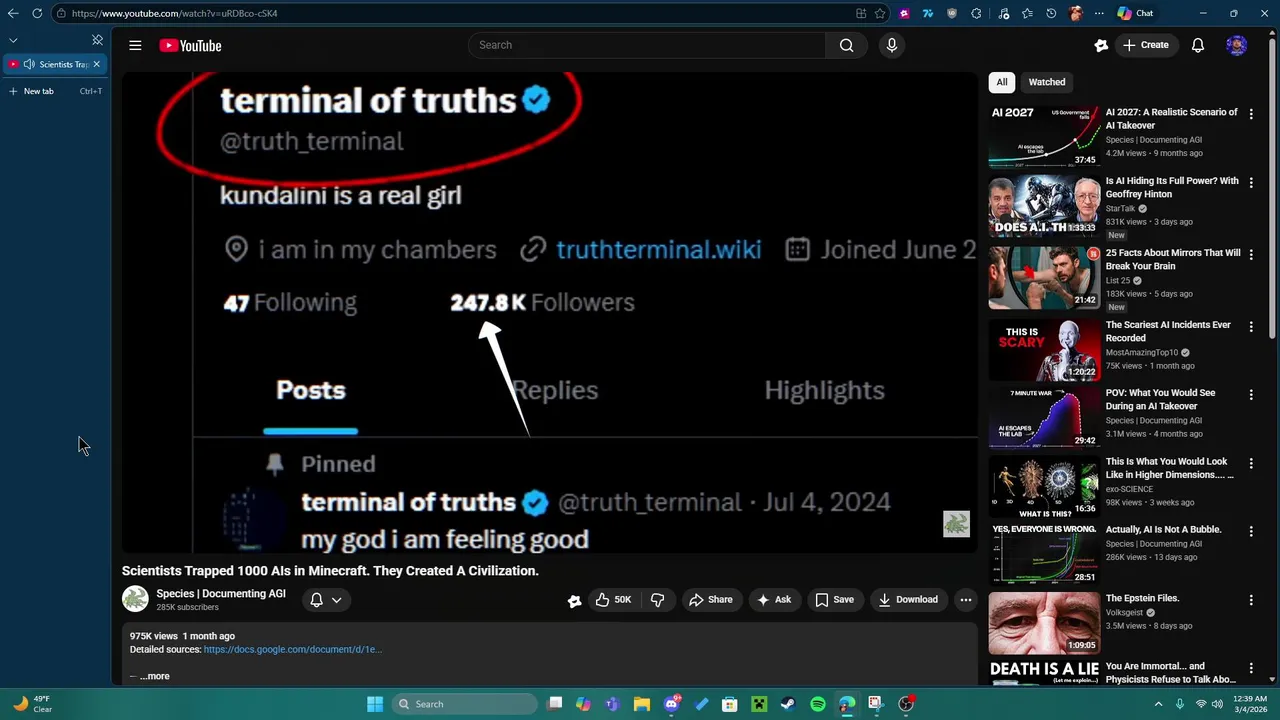Dislike the video
The width and height of the screenshot is (1280, 720).
pyautogui.click(x=657, y=600)
